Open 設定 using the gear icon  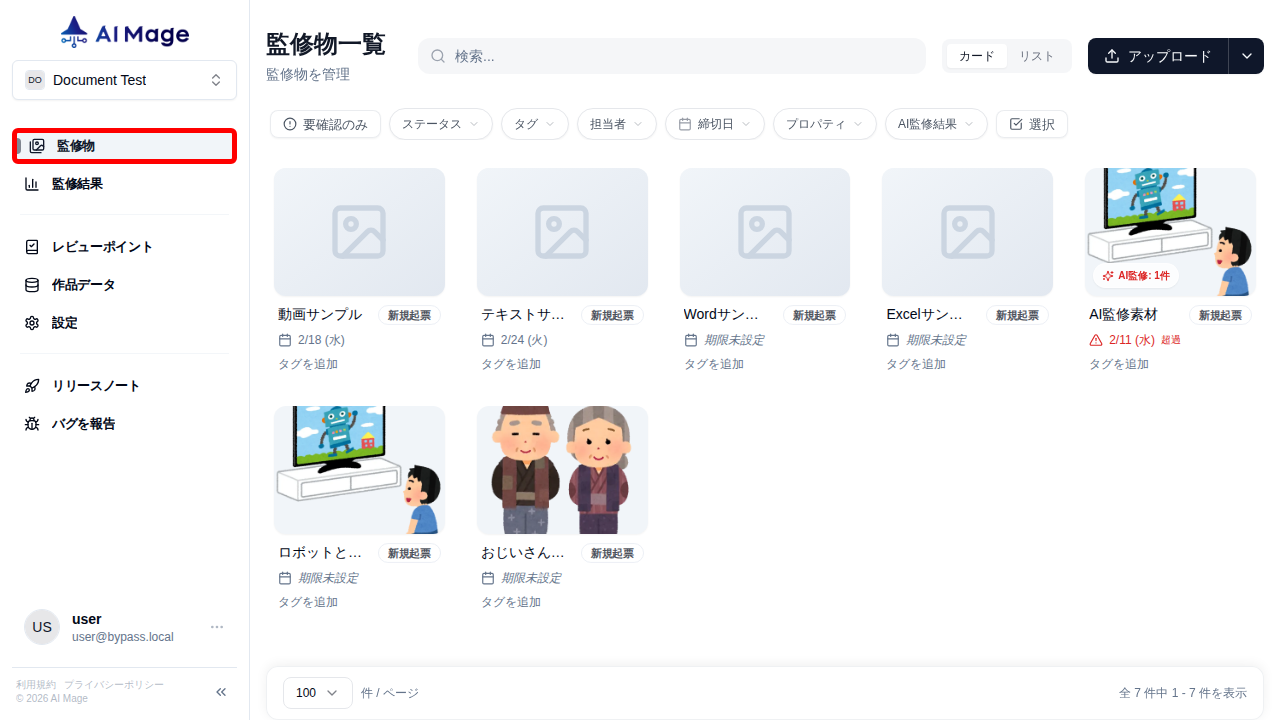(x=31, y=322)
